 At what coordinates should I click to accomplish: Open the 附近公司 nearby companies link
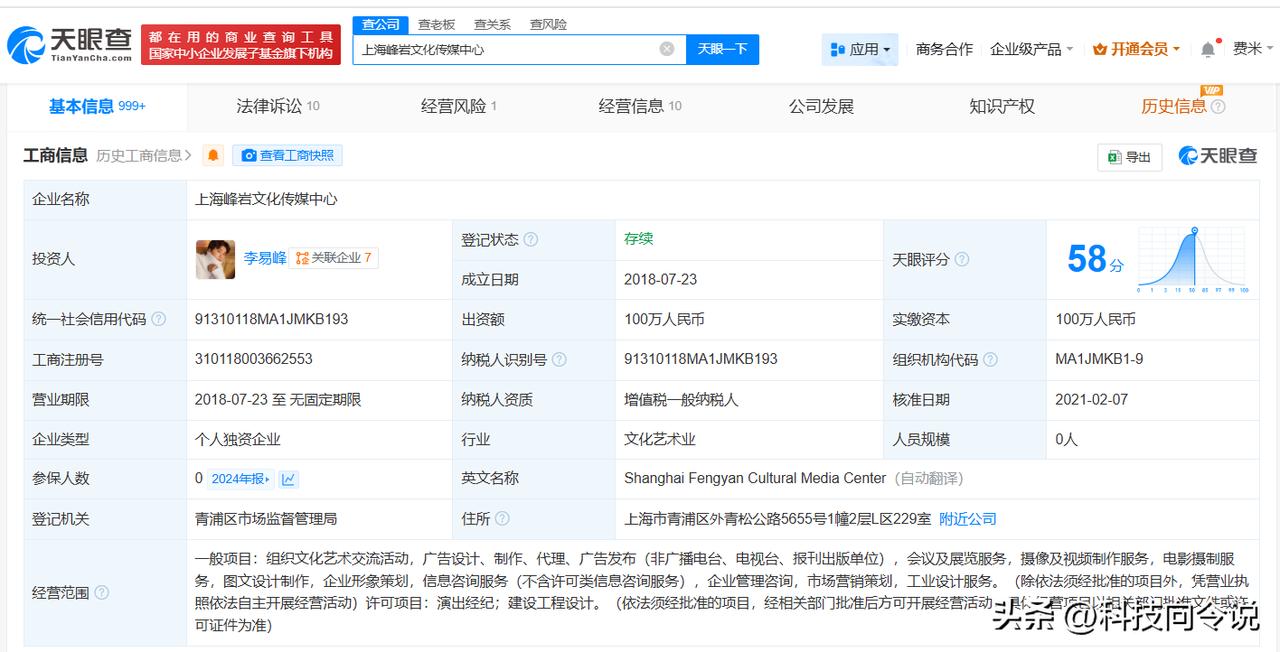click(x=968, y=519)
